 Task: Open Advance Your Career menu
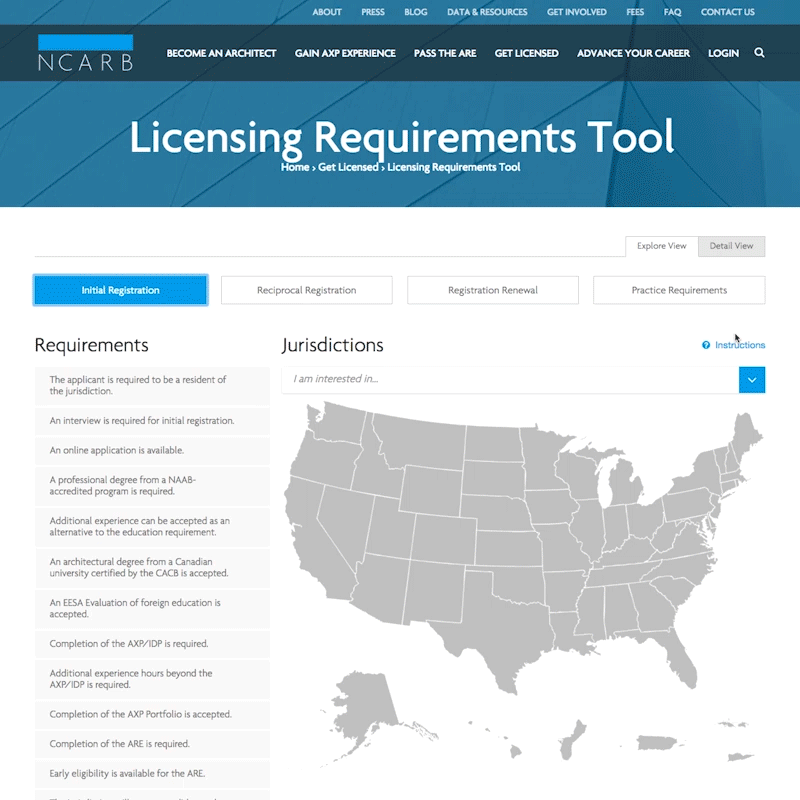633,53
